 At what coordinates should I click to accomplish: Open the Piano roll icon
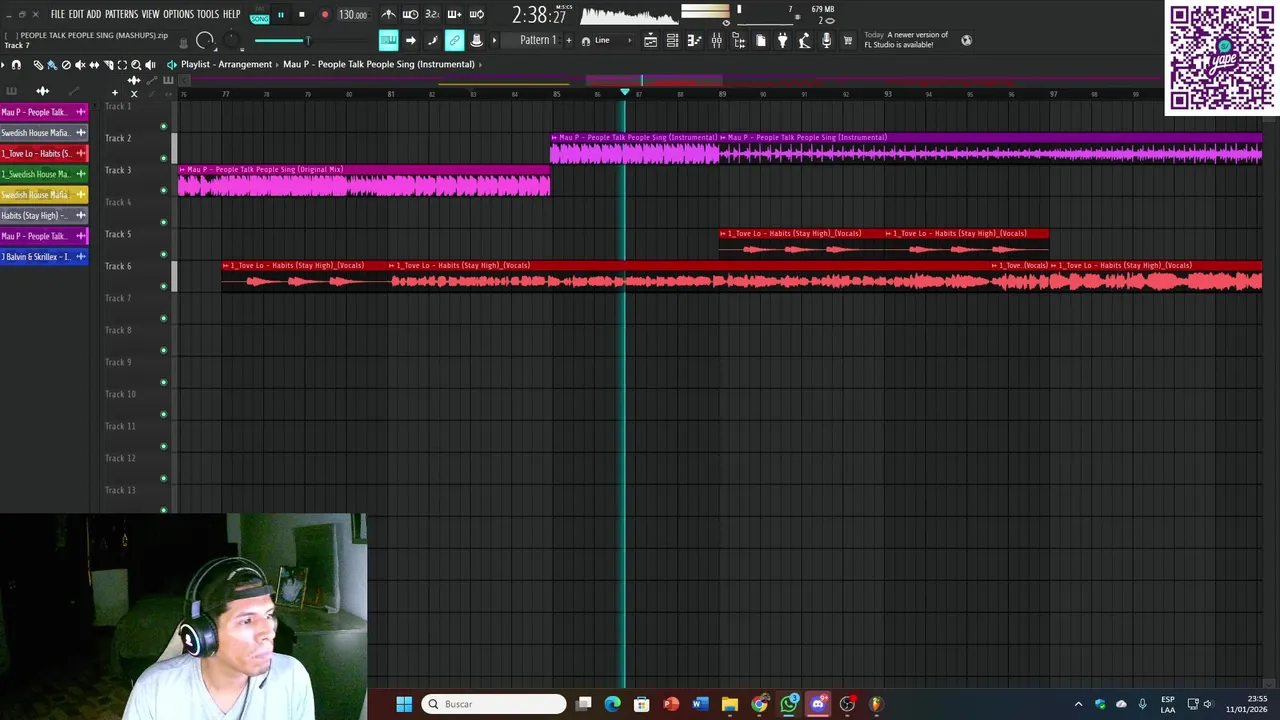coord(694,40)
